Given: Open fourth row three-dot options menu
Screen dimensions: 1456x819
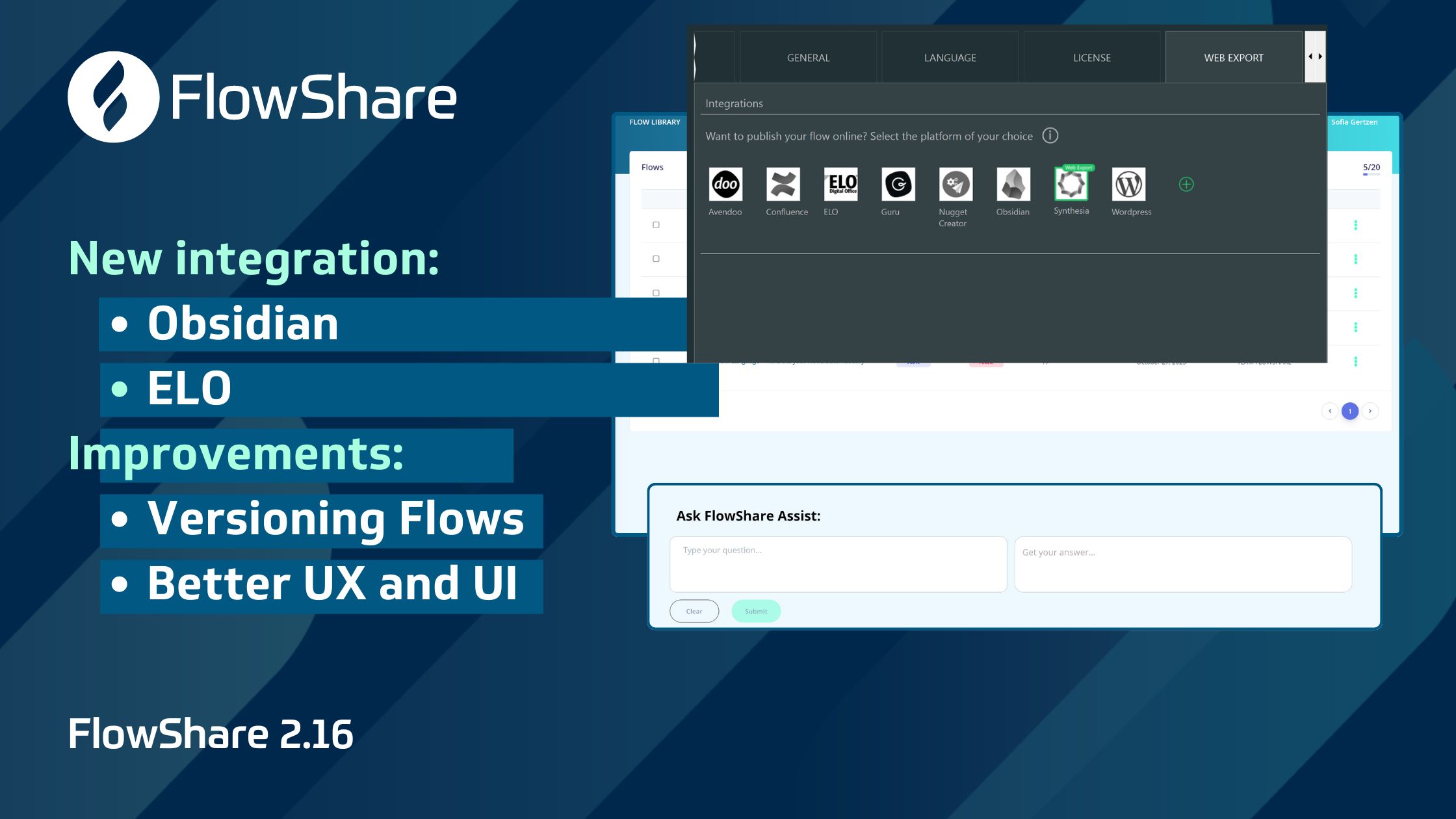Looking at the screenshot, I should click(x=1355, y=327).
